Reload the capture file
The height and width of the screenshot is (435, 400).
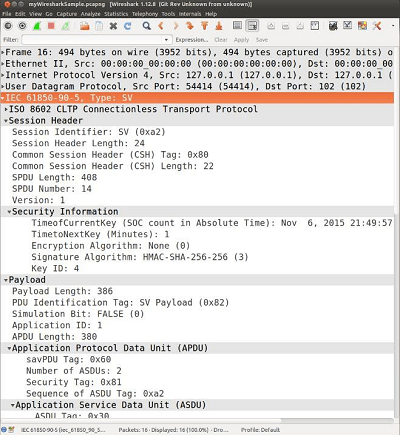click(x=128, y=26)
